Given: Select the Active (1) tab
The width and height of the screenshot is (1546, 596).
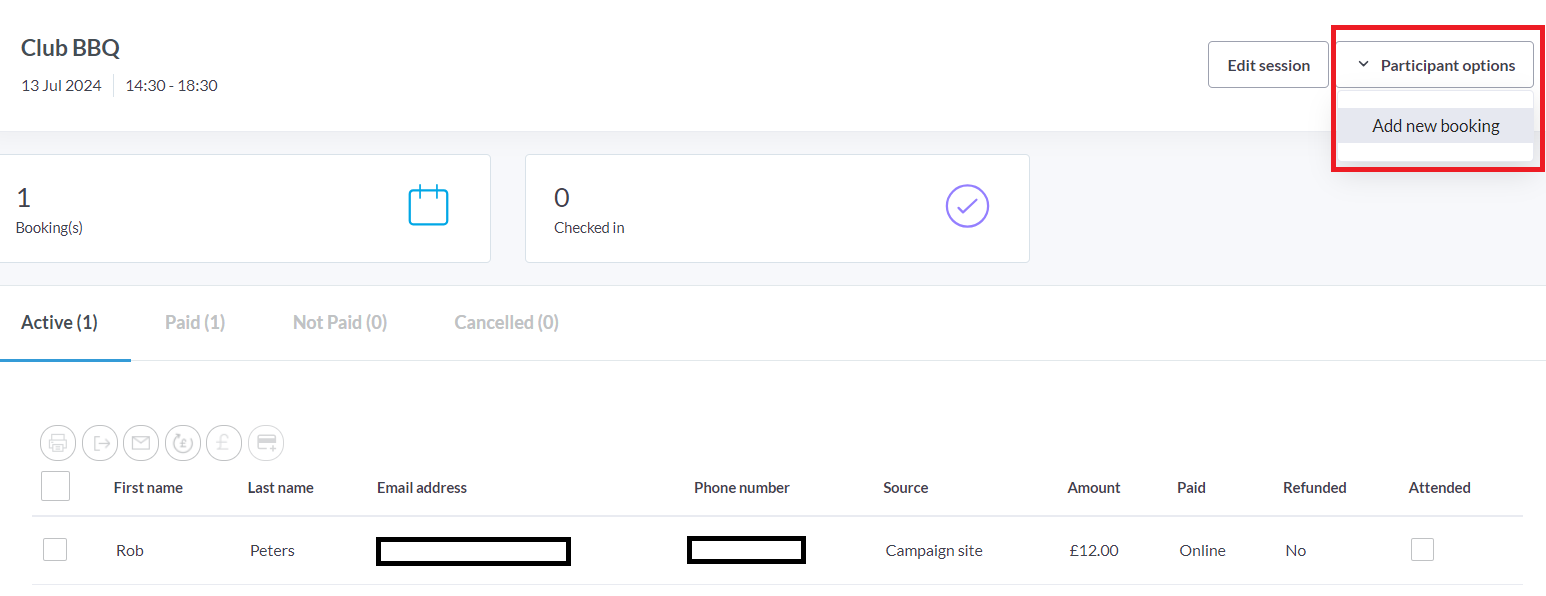Looking at the screenshot, I should pos(59,322).
